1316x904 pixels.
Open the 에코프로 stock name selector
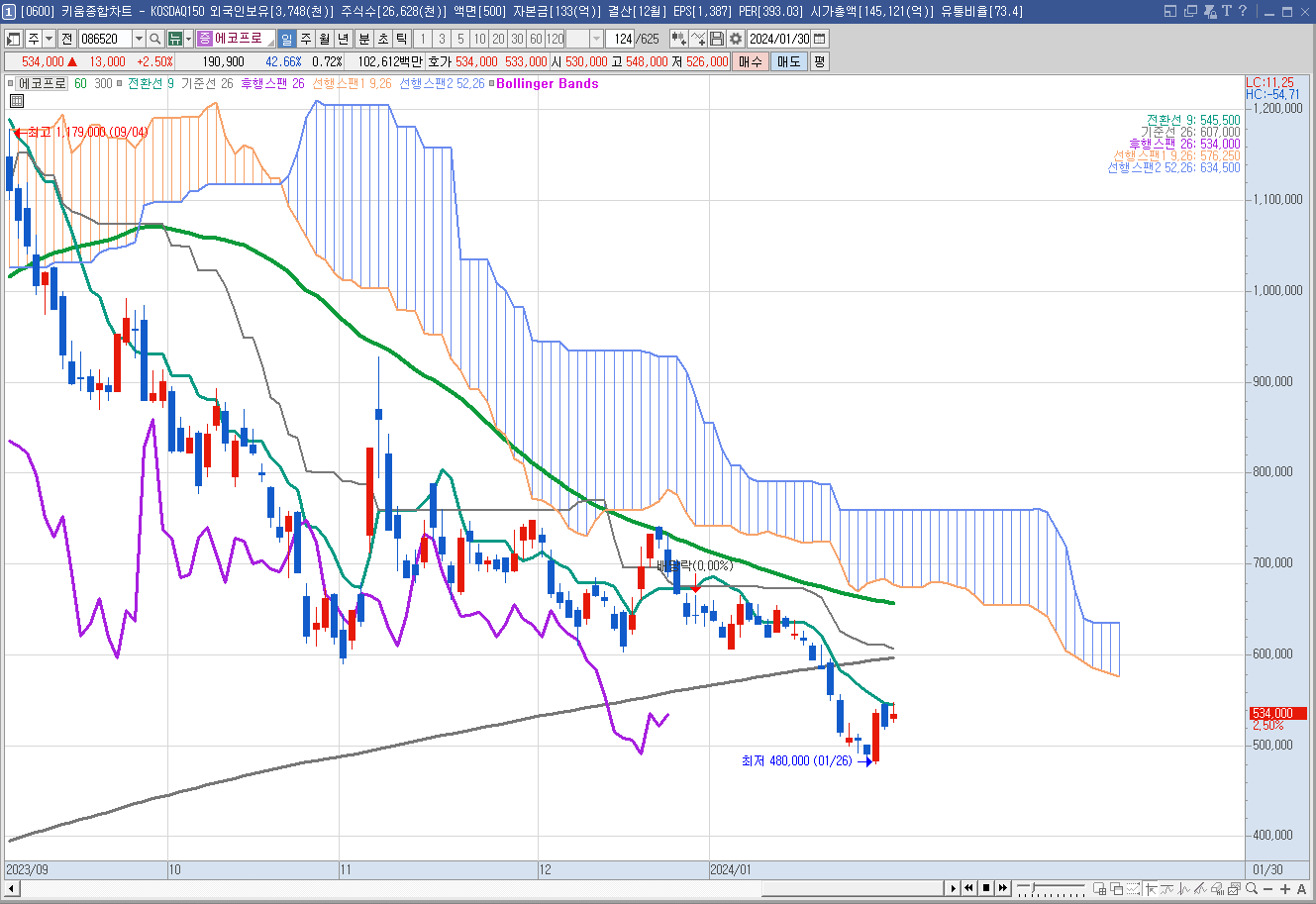tap(238, 39)
